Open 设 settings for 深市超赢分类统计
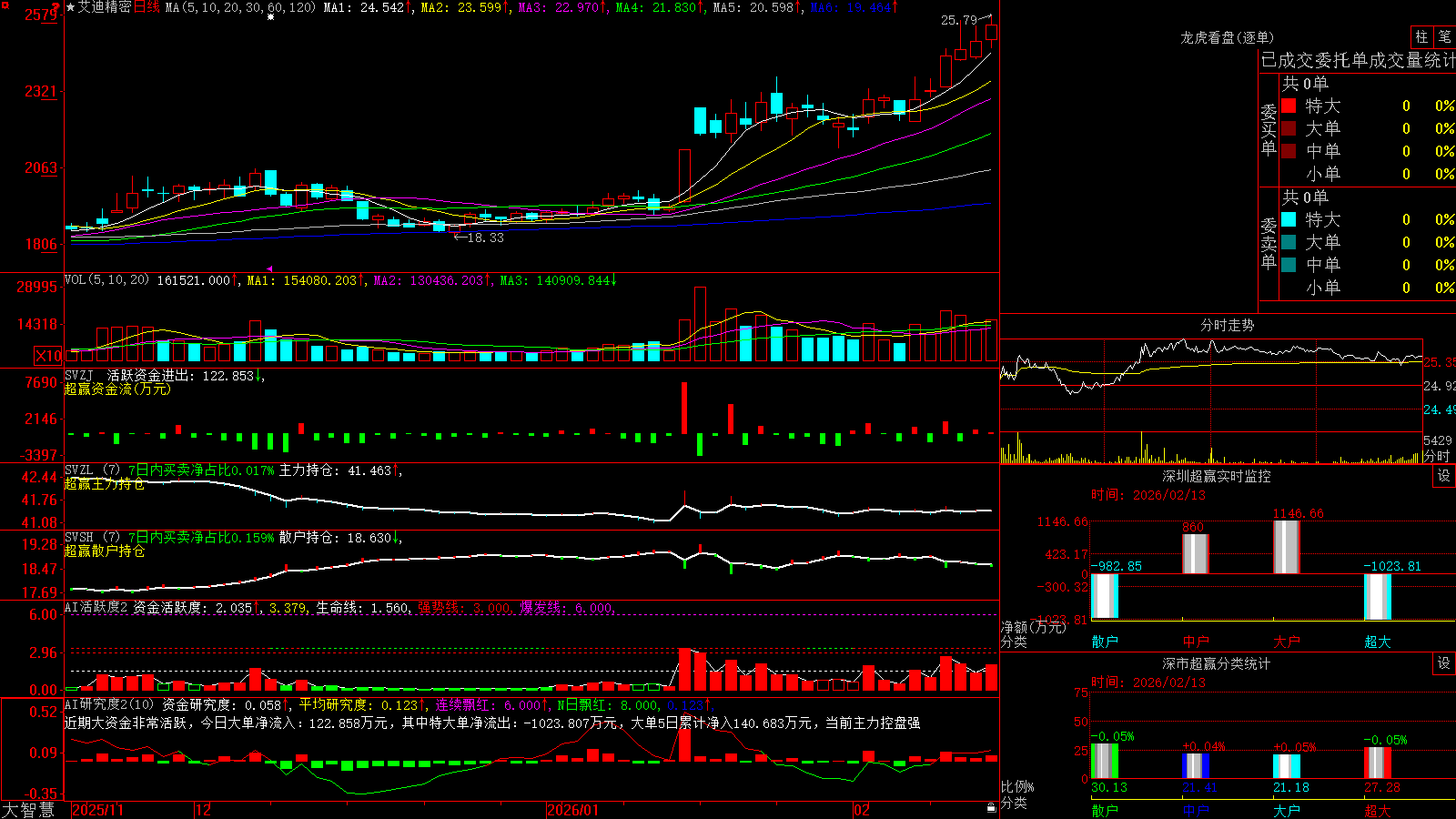 pos(1444,663)
